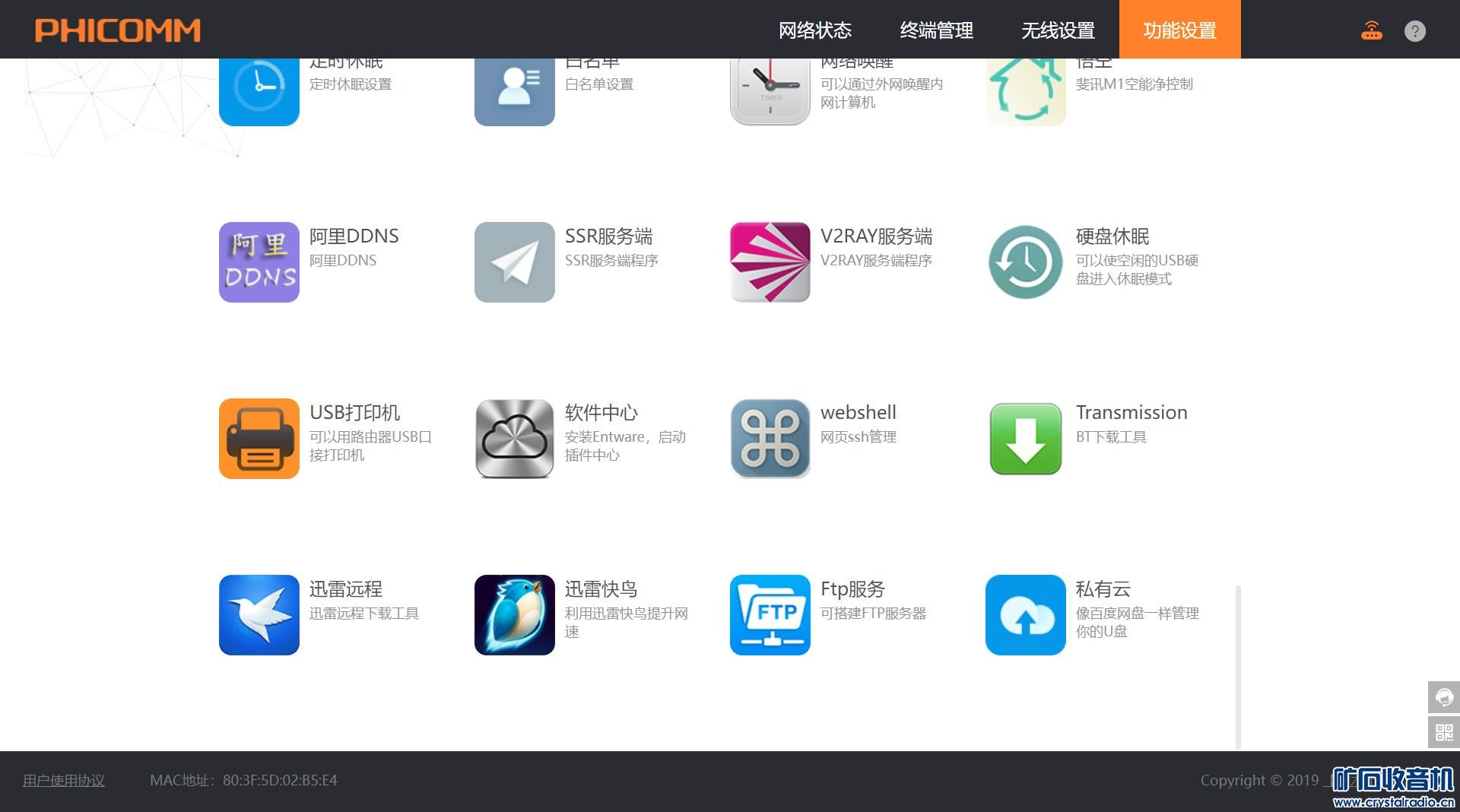Open the Transmission download arrow icon
The image size is (1460, 812).
coord(1026,439)
